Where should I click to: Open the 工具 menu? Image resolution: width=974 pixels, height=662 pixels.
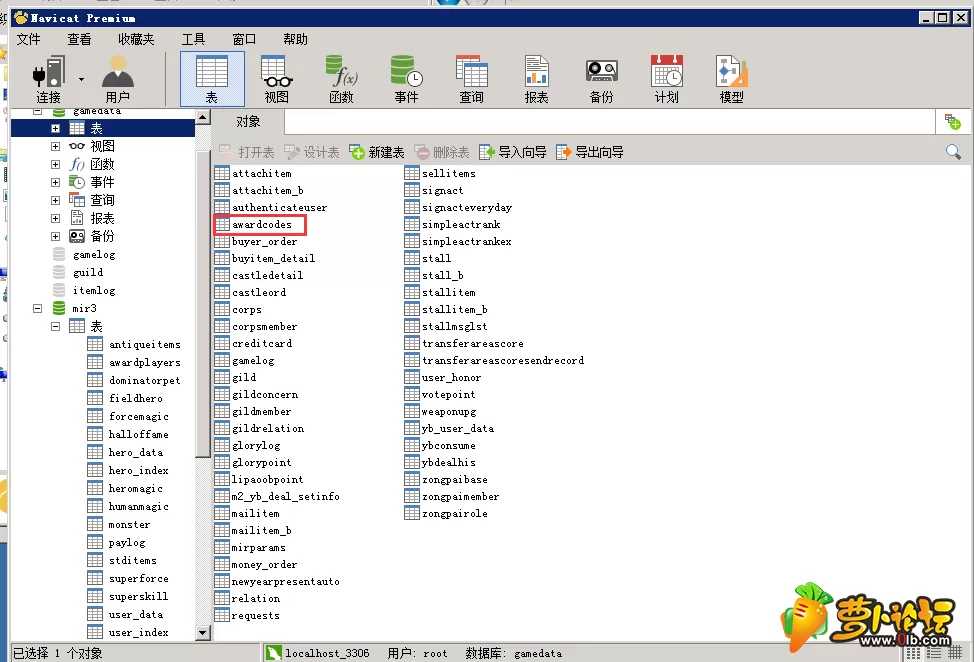(x=193, y=39)
